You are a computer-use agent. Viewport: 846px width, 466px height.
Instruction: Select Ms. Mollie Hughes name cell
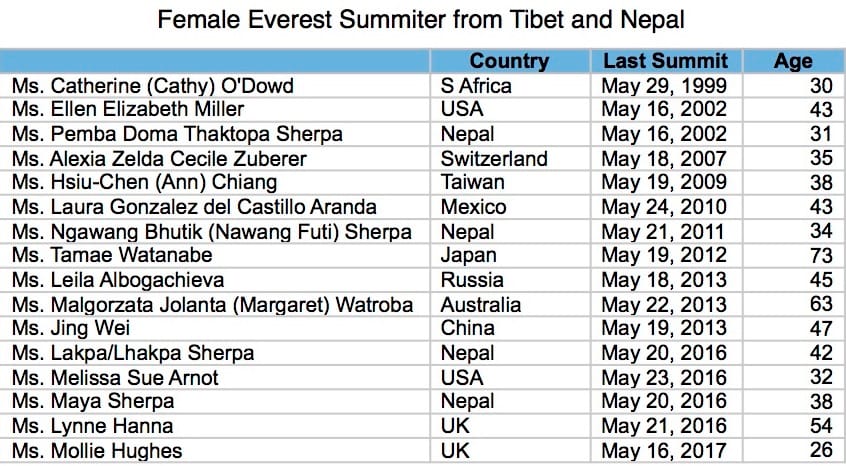coord(97,451)
